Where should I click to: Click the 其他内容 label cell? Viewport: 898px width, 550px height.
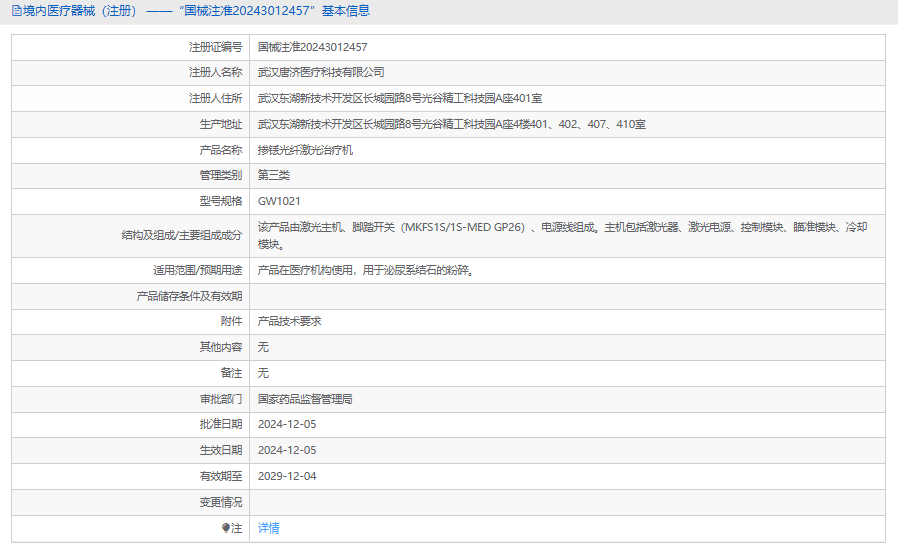[131, 347]
